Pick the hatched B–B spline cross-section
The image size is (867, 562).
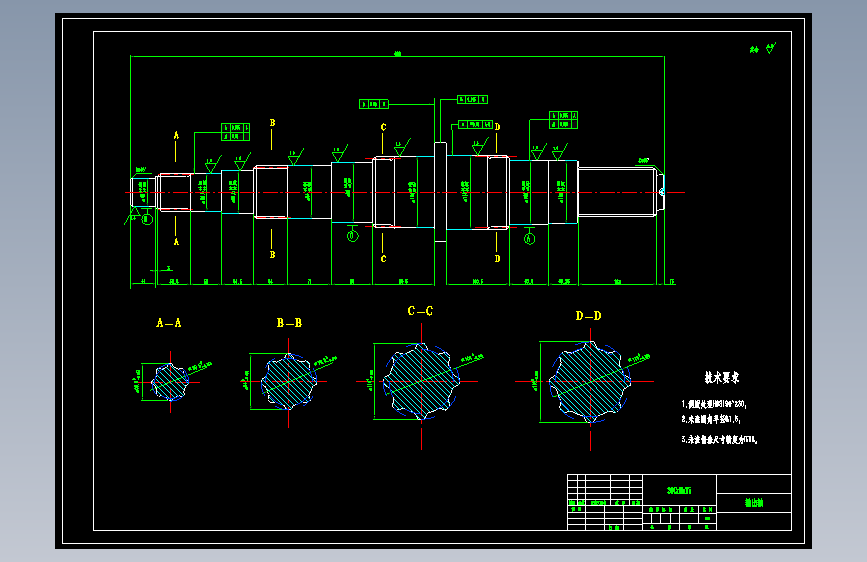[289, 382]
